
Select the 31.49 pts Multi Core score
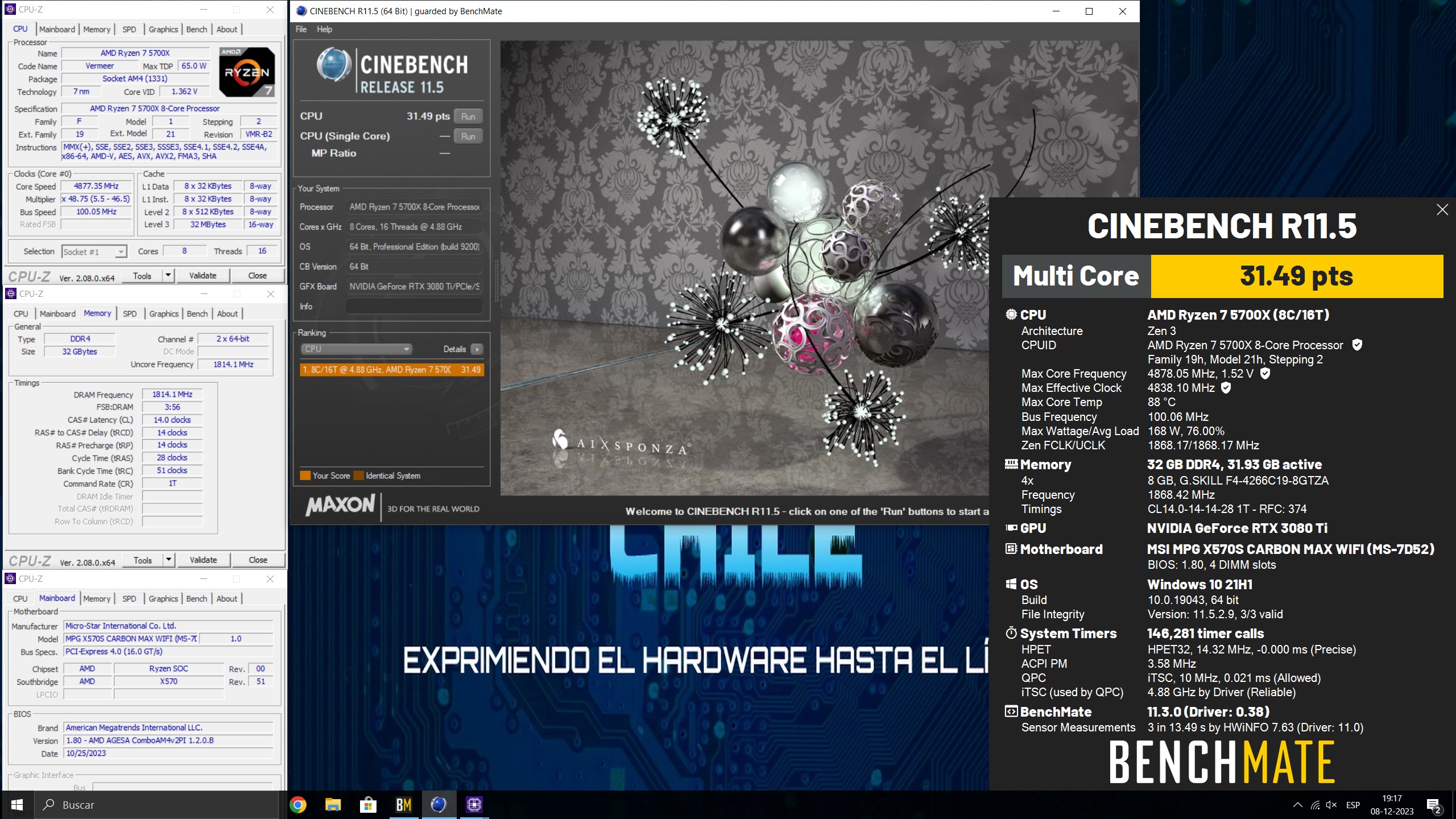1297,276
